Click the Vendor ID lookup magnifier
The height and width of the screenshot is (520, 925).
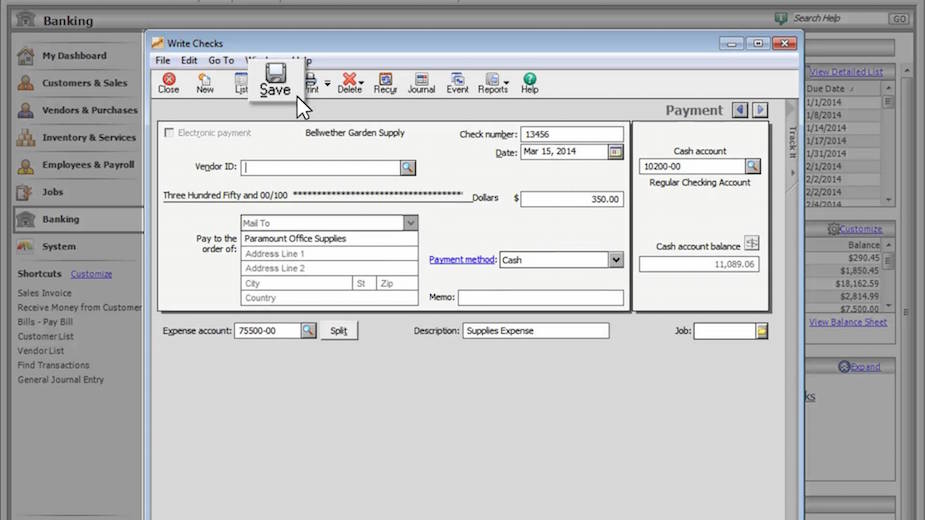tap(408, 168)
